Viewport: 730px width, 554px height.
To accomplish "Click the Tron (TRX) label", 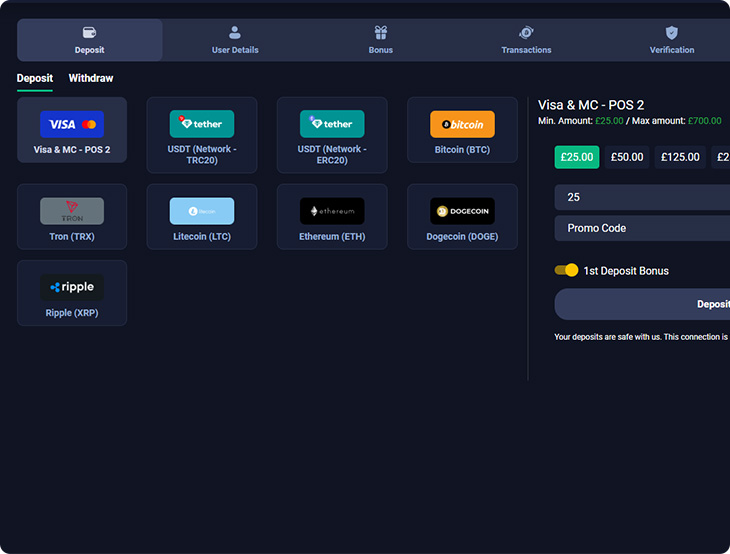I will coord(72,236).
